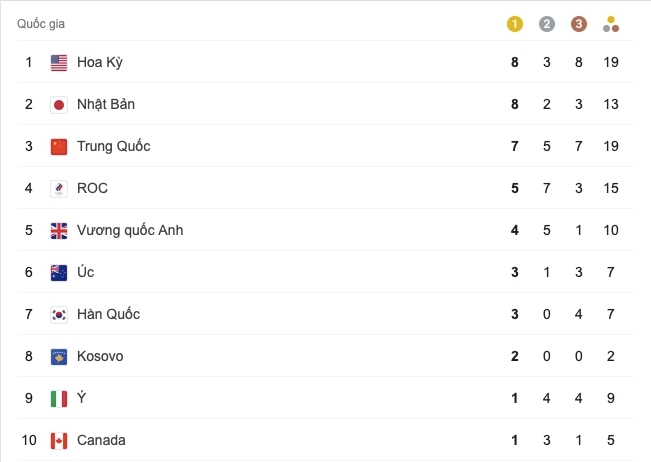The height and width of the screenshot is (462, 651).
Task: Click Hàn Quốc country name
Action: (x=108, y=315)
